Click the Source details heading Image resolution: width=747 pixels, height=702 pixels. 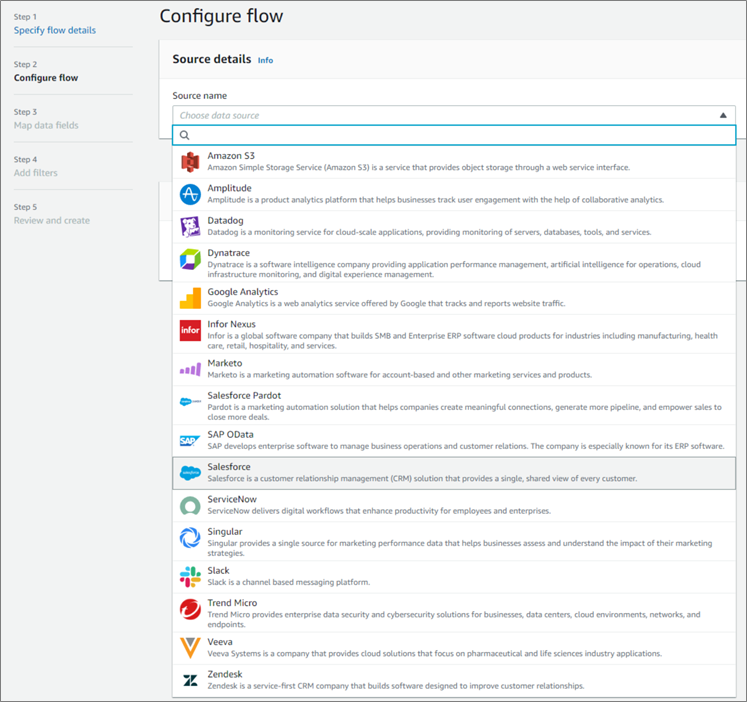pos(212,59)
